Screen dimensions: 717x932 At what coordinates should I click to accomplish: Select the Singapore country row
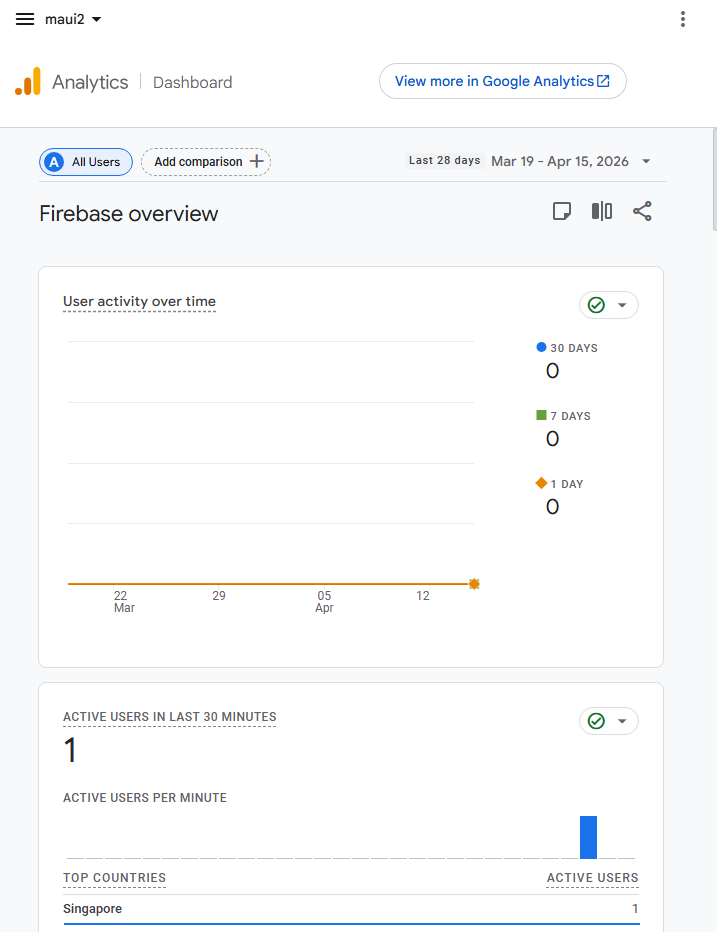tap(351, 909)
